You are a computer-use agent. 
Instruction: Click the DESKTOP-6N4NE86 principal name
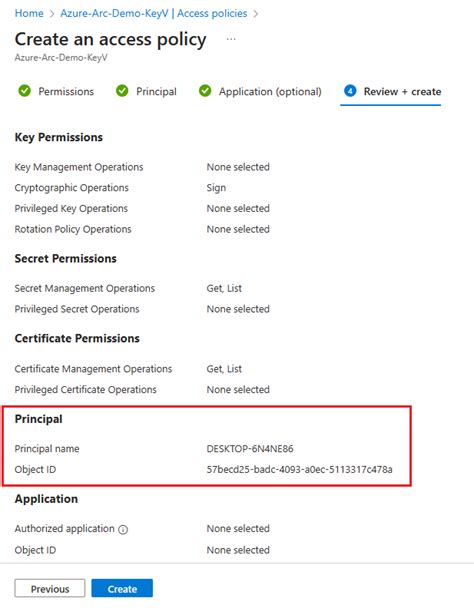250,449
